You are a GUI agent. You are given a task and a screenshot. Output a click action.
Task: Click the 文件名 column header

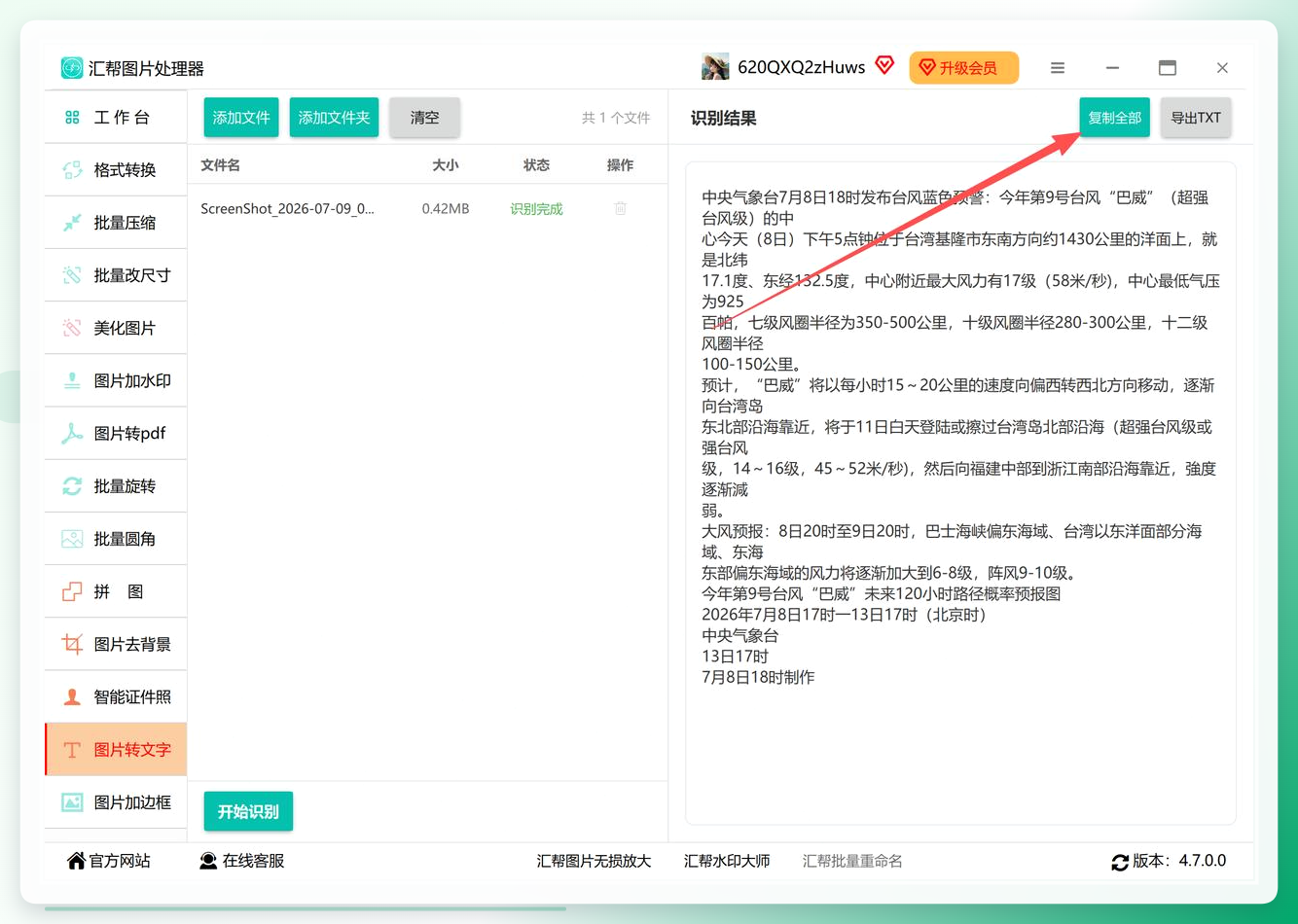[220, 165]
